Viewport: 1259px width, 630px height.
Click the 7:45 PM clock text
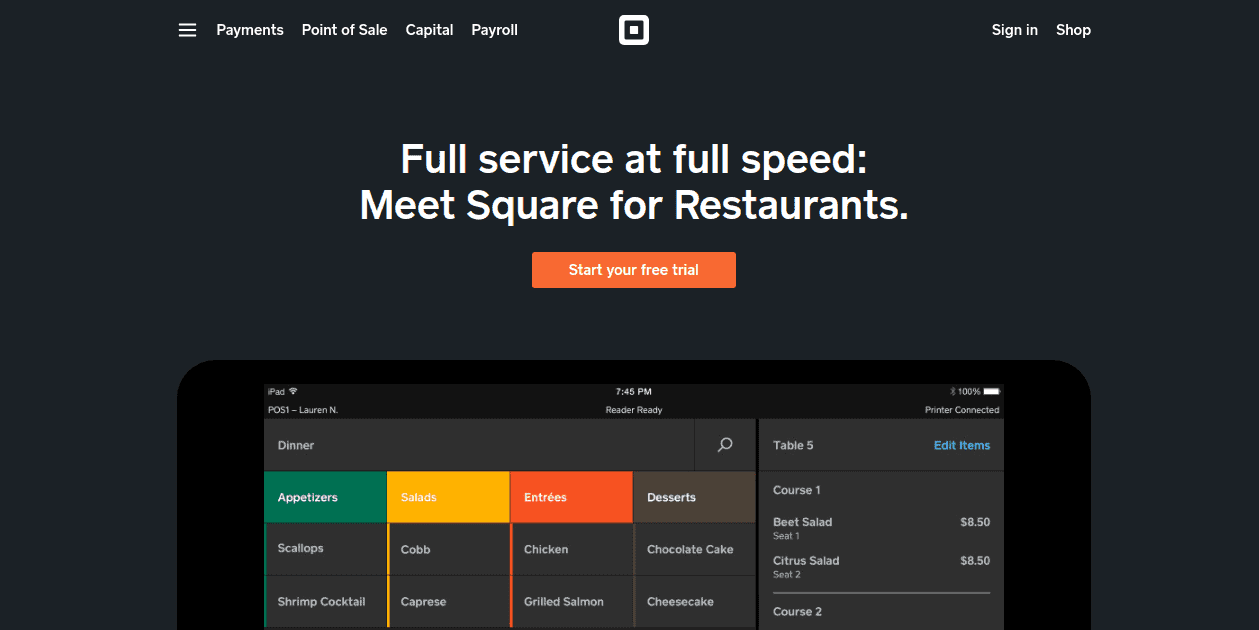pyautogui.click(x=634, y=391)
